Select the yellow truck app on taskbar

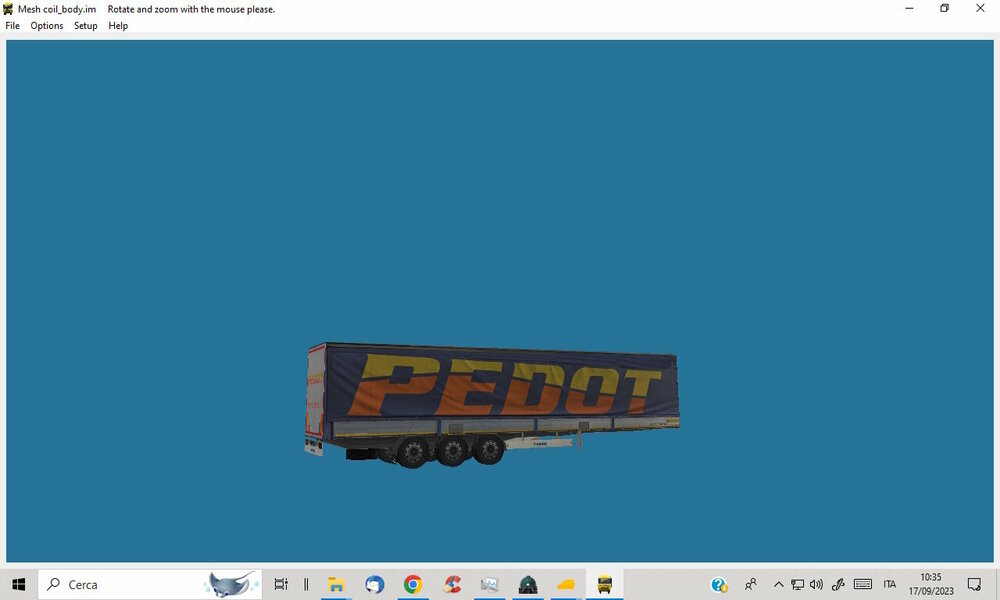[605, 584]
